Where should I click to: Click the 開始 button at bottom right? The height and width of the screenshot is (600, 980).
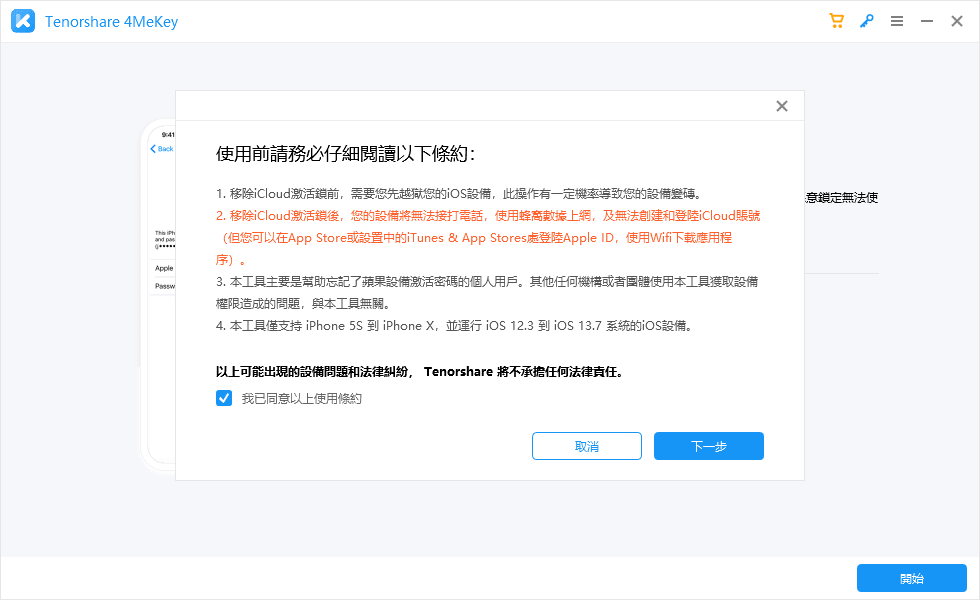[x=912, y=578]
